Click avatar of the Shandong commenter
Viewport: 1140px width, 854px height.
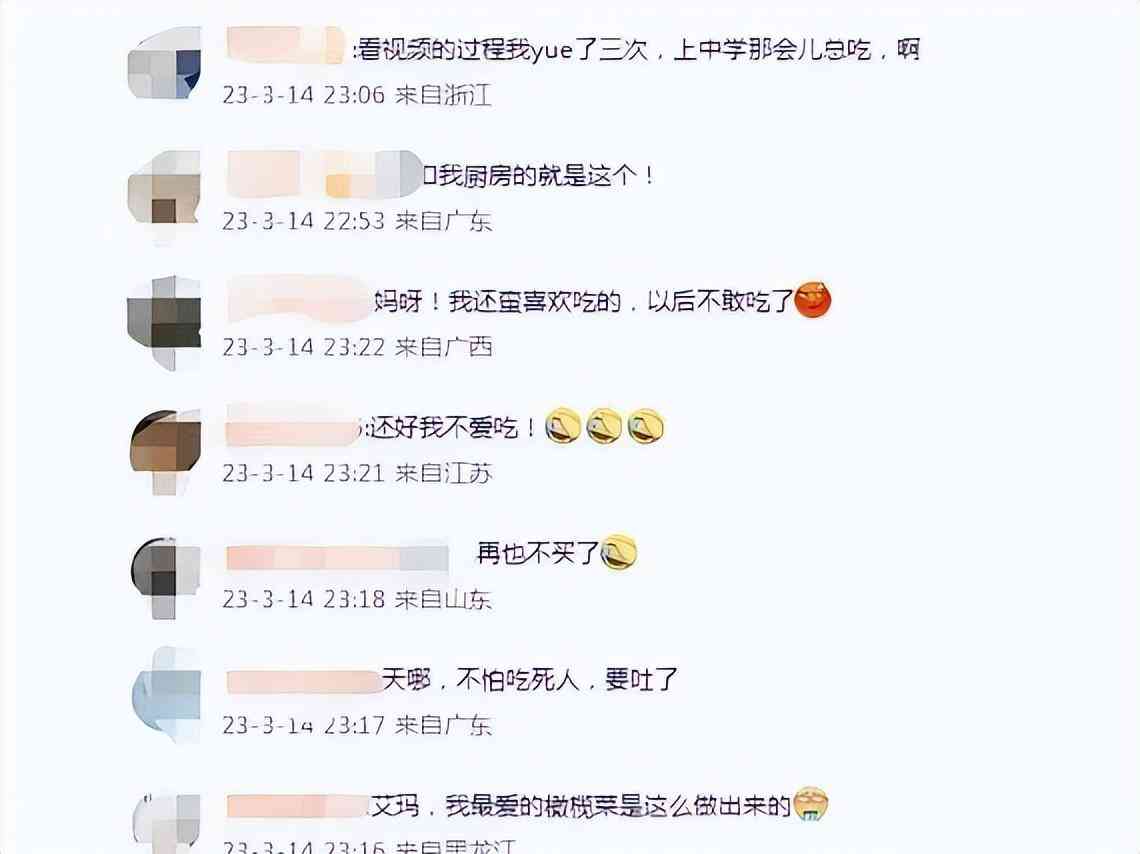(x=166, y=579)
